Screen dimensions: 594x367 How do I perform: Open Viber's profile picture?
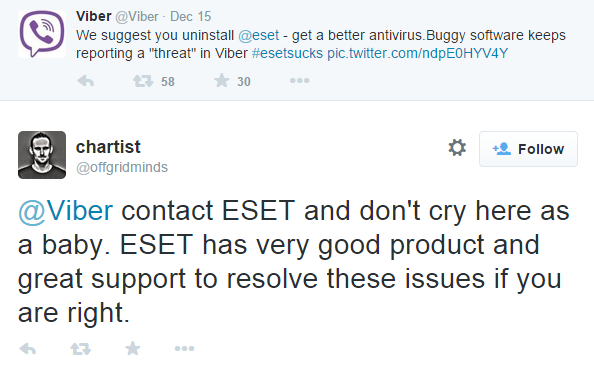tap(42, 34)
